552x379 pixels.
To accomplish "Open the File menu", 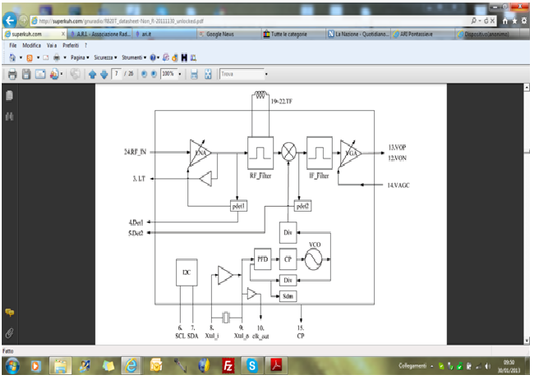I will coord(13,45).
